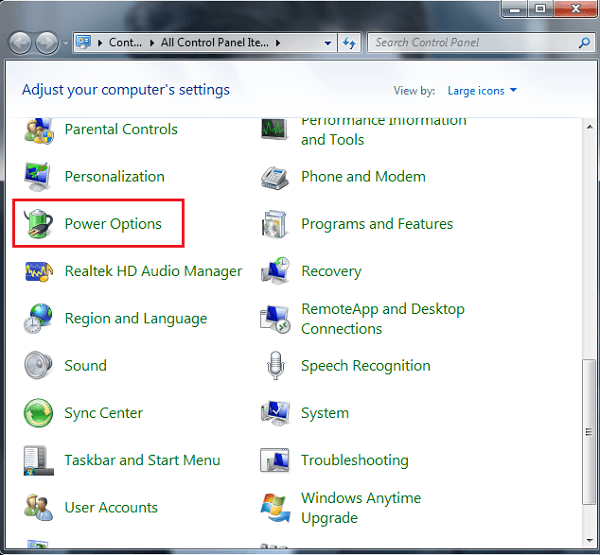
Task: Open the Programs and Features link
Action: (x=376, y=224)
